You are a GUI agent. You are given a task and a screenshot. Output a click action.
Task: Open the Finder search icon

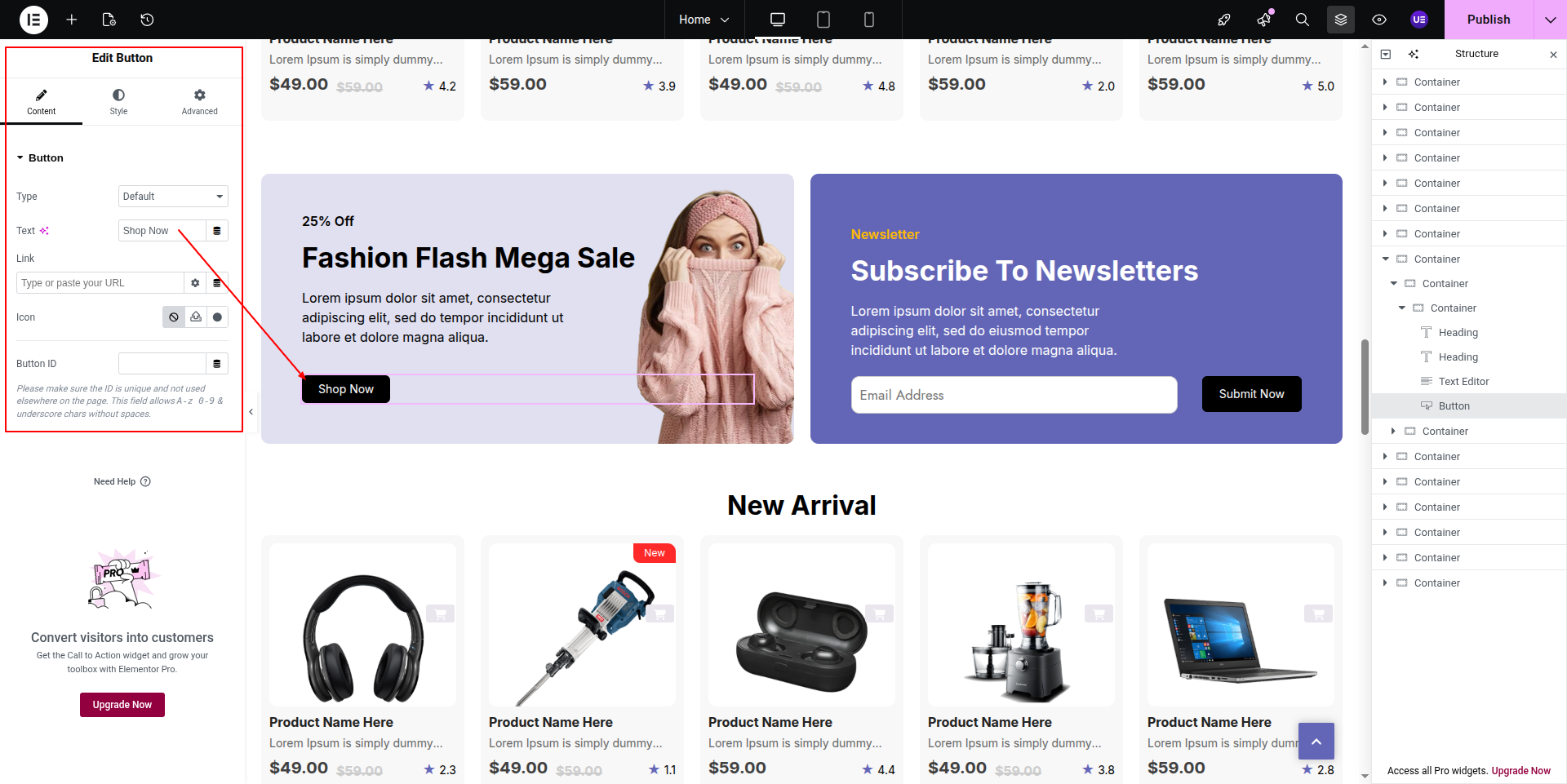[x=1302, y=20]
